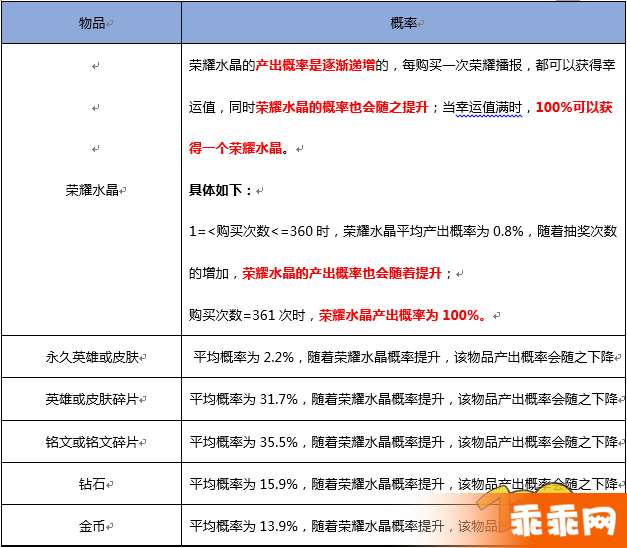
Task: Click the text 每购买一次荣耀播报
Action: coord(462,65)
